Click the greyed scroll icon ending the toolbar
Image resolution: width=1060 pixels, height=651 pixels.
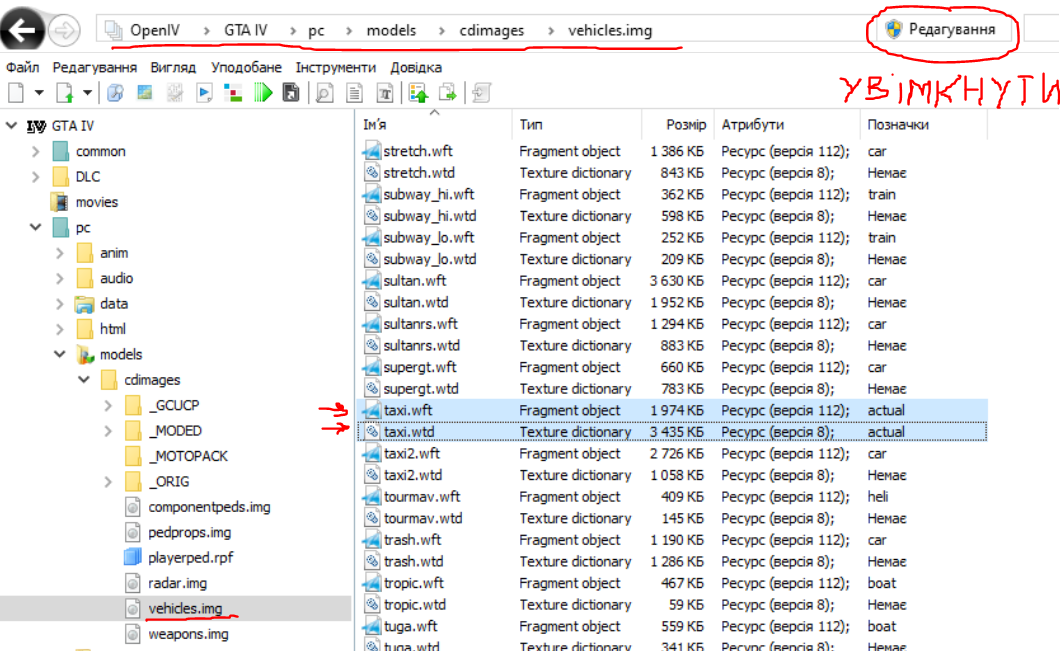tap(481, 93)
